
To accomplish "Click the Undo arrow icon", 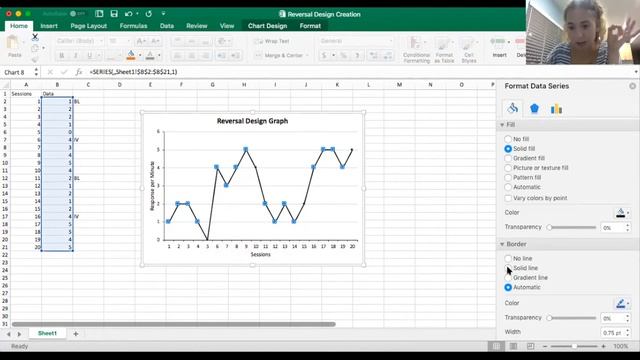I will coord(129,14).
